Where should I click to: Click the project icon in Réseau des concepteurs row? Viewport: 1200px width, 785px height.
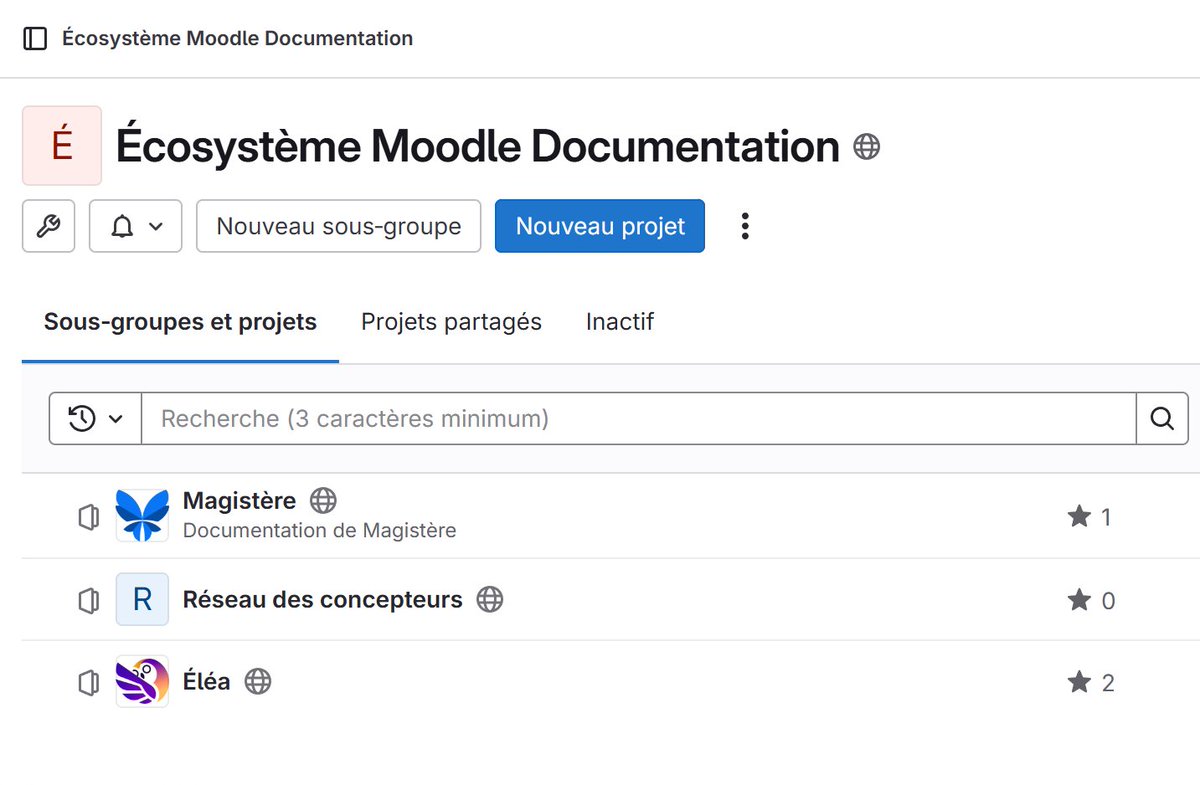click(x=89, y=600)
